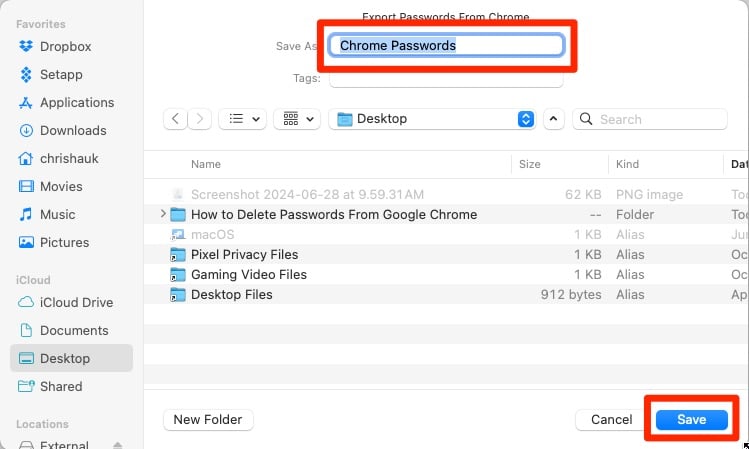Viewport: 749px width, 449px height.
Task: Click the Save button
Action: pos(691,419)
